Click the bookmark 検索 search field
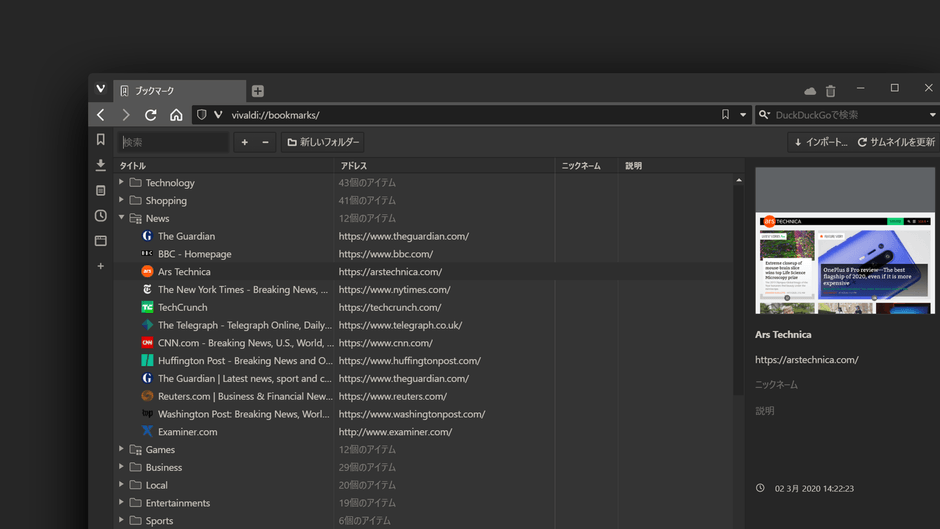 173,142
